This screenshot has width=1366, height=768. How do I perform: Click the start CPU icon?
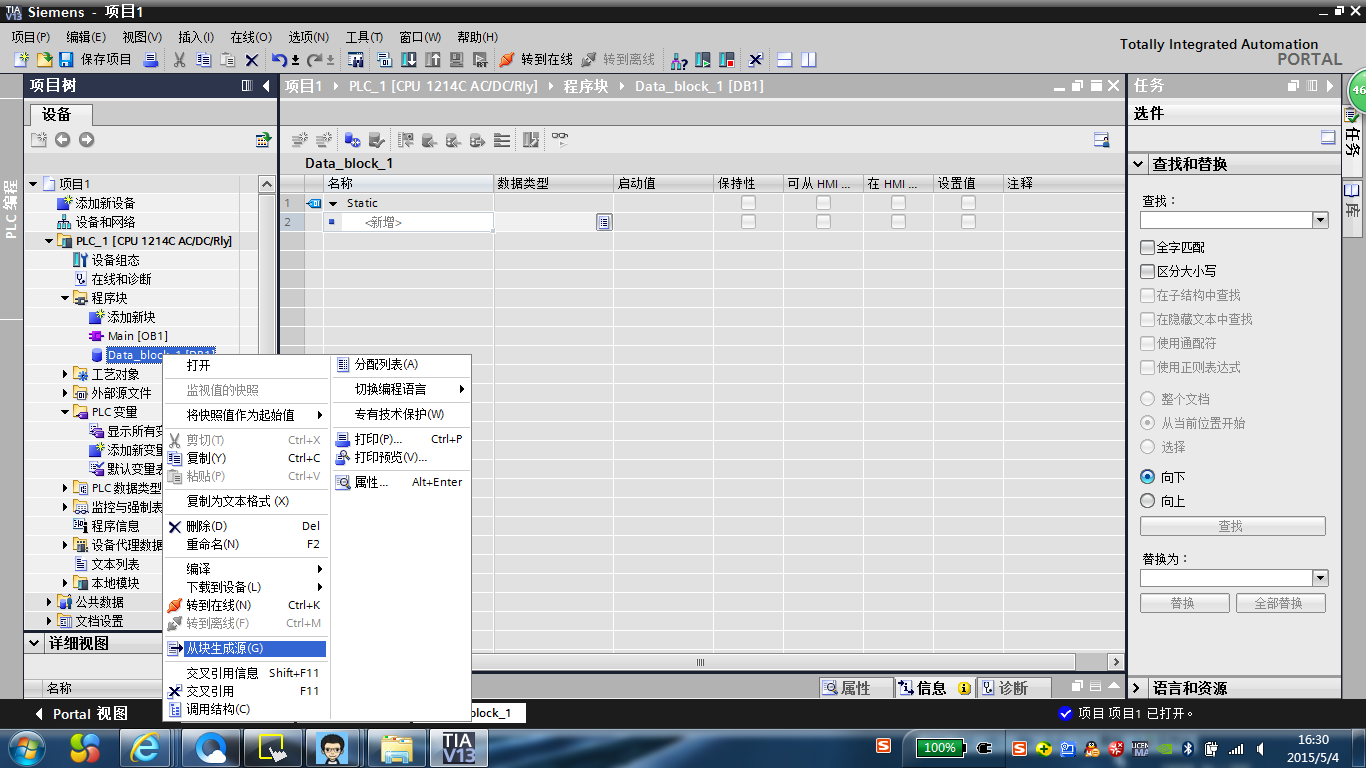pos(703,60)
